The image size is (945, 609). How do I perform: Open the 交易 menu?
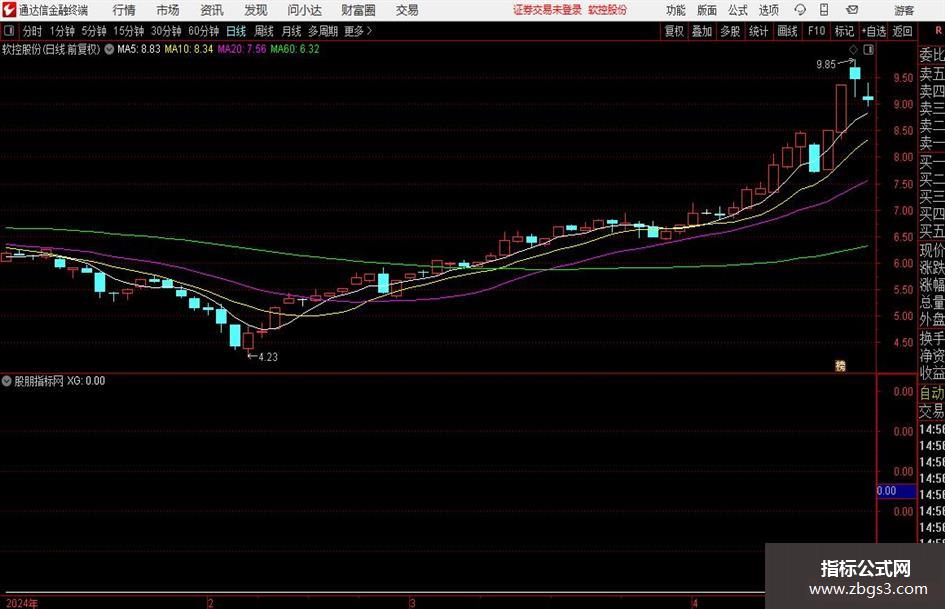tap(407, 10)
